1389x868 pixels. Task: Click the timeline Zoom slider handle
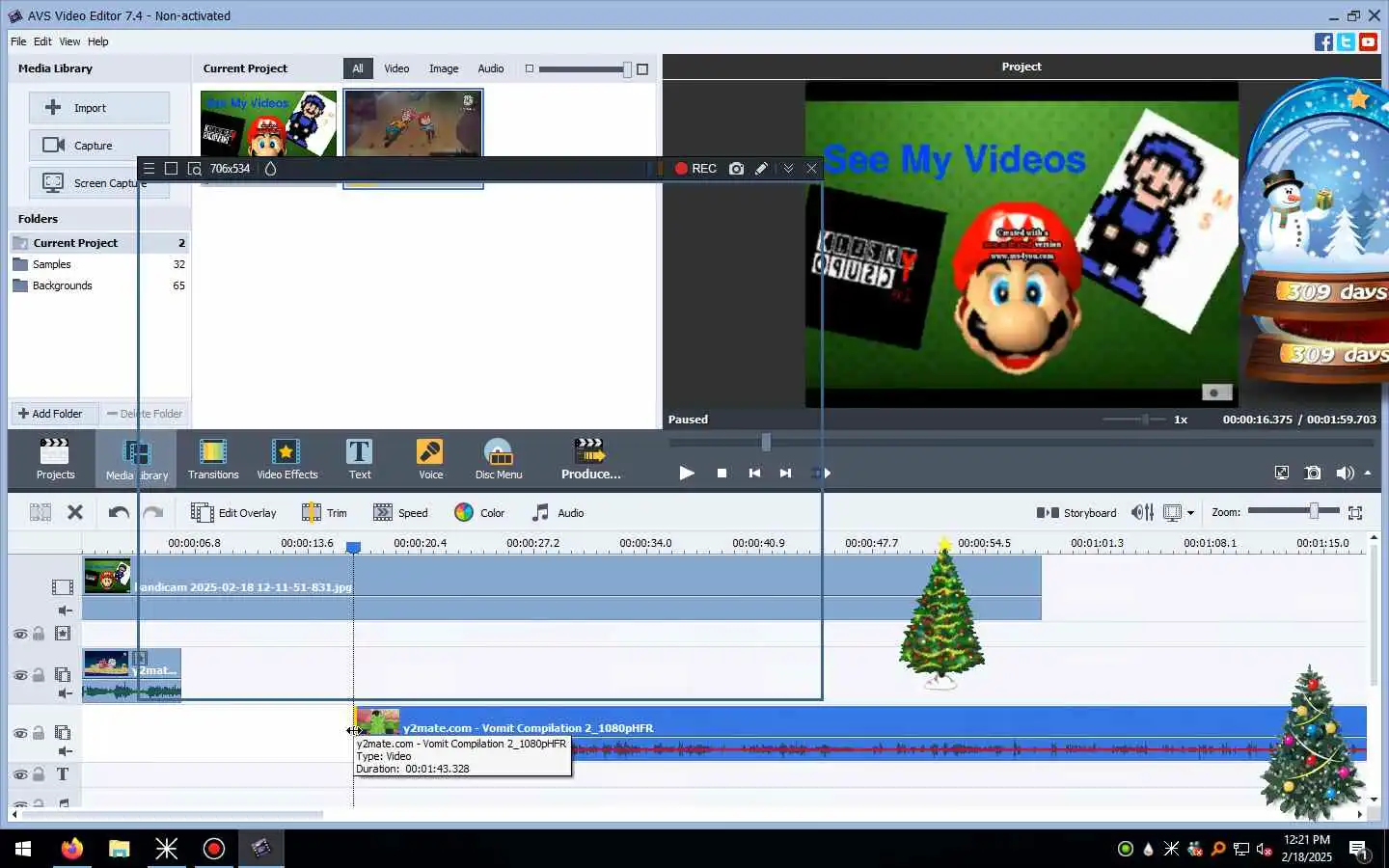1314,511
